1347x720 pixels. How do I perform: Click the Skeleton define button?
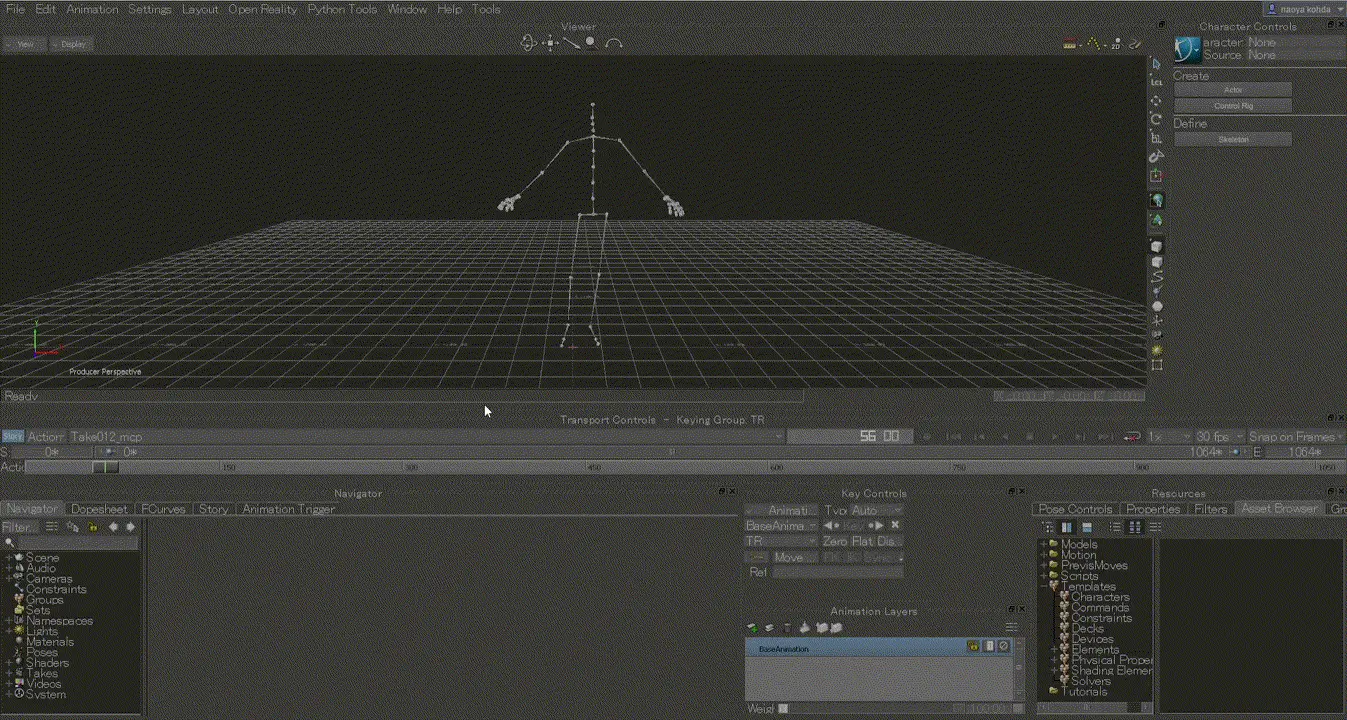(x=1233, y=140)
